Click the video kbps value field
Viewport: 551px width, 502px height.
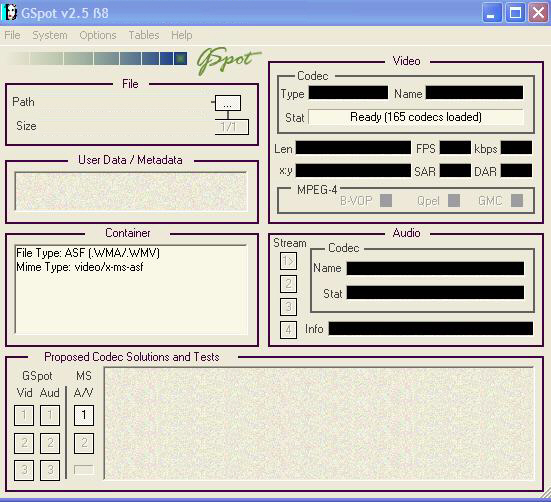[x=516, y=148]
